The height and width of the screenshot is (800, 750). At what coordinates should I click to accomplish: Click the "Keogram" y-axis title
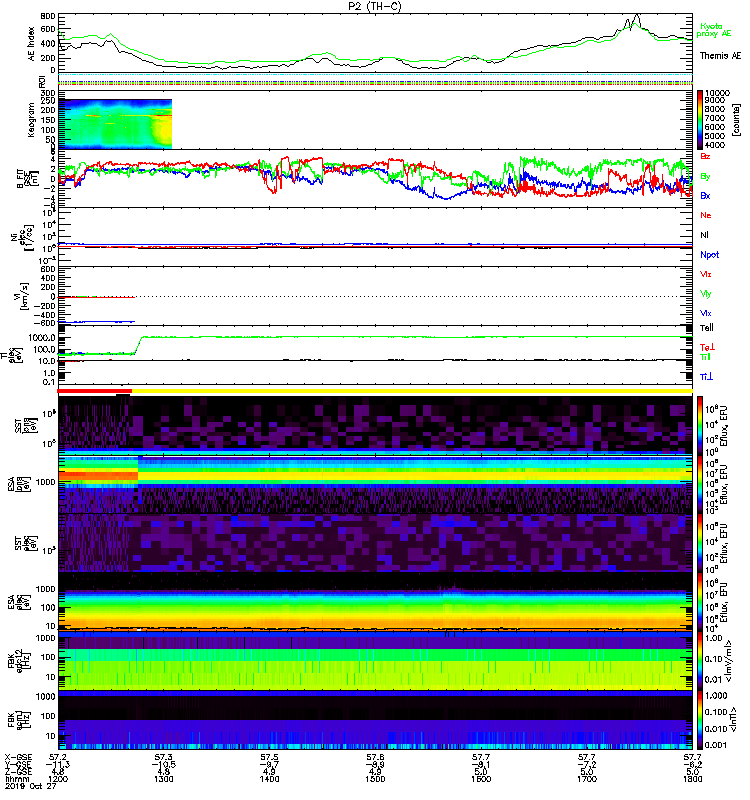click(x=32, y=120)
